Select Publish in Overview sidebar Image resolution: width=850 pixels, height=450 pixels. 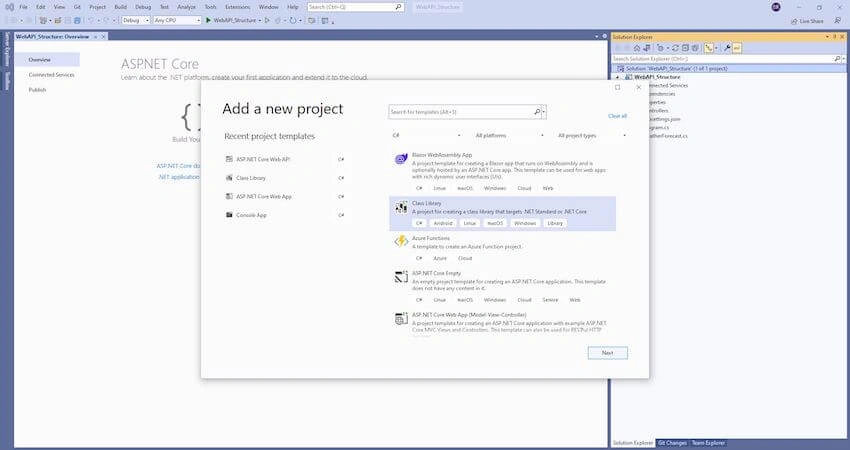click(x=37, y=90)
